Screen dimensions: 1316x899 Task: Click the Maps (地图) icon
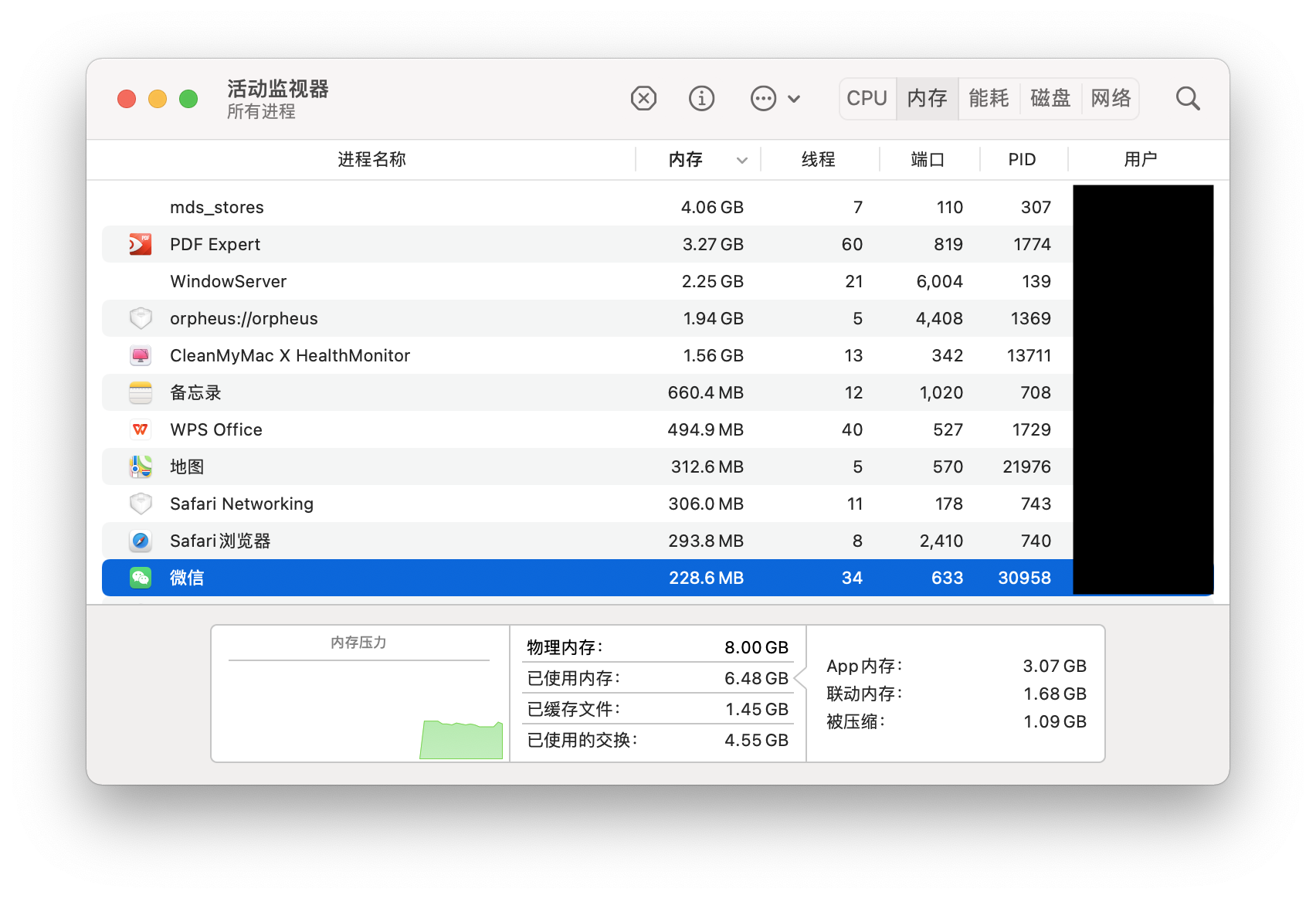click(x=141, y=466)
